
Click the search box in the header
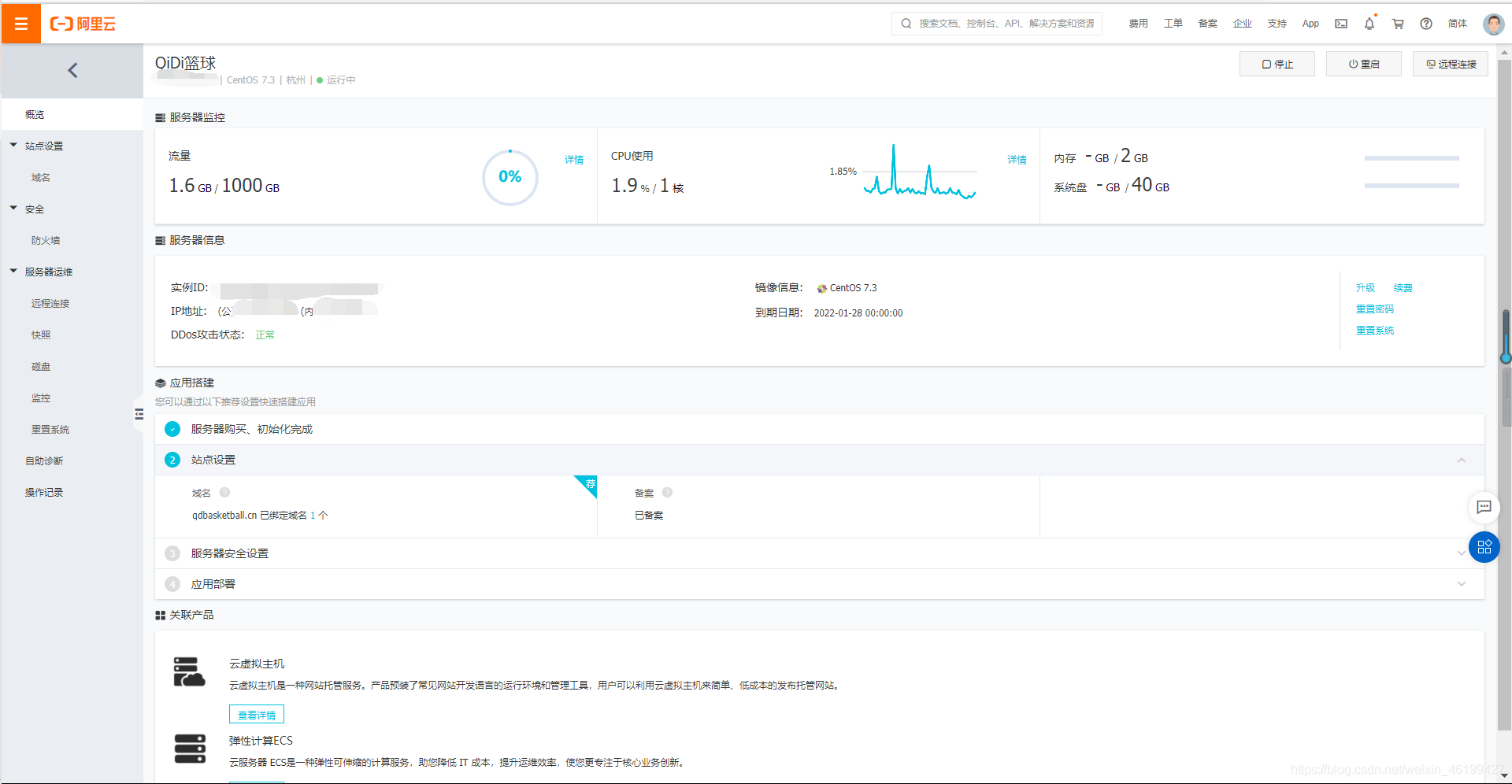coord(997,24)
